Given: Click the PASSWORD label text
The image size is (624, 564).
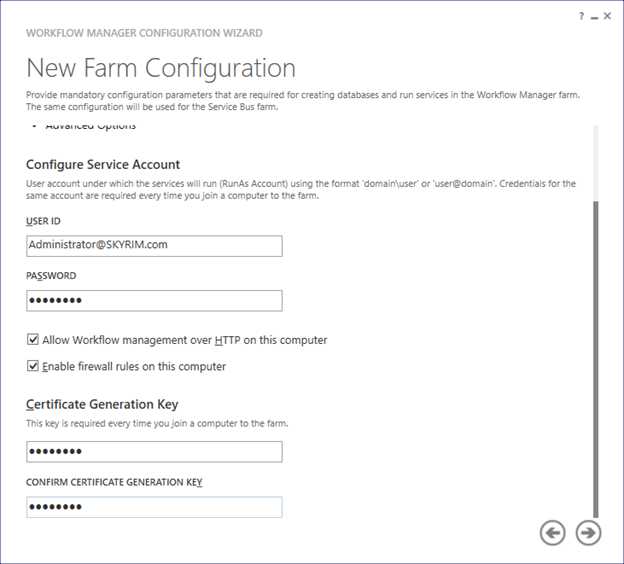Looking at the screenshot, I should point(51,276).
